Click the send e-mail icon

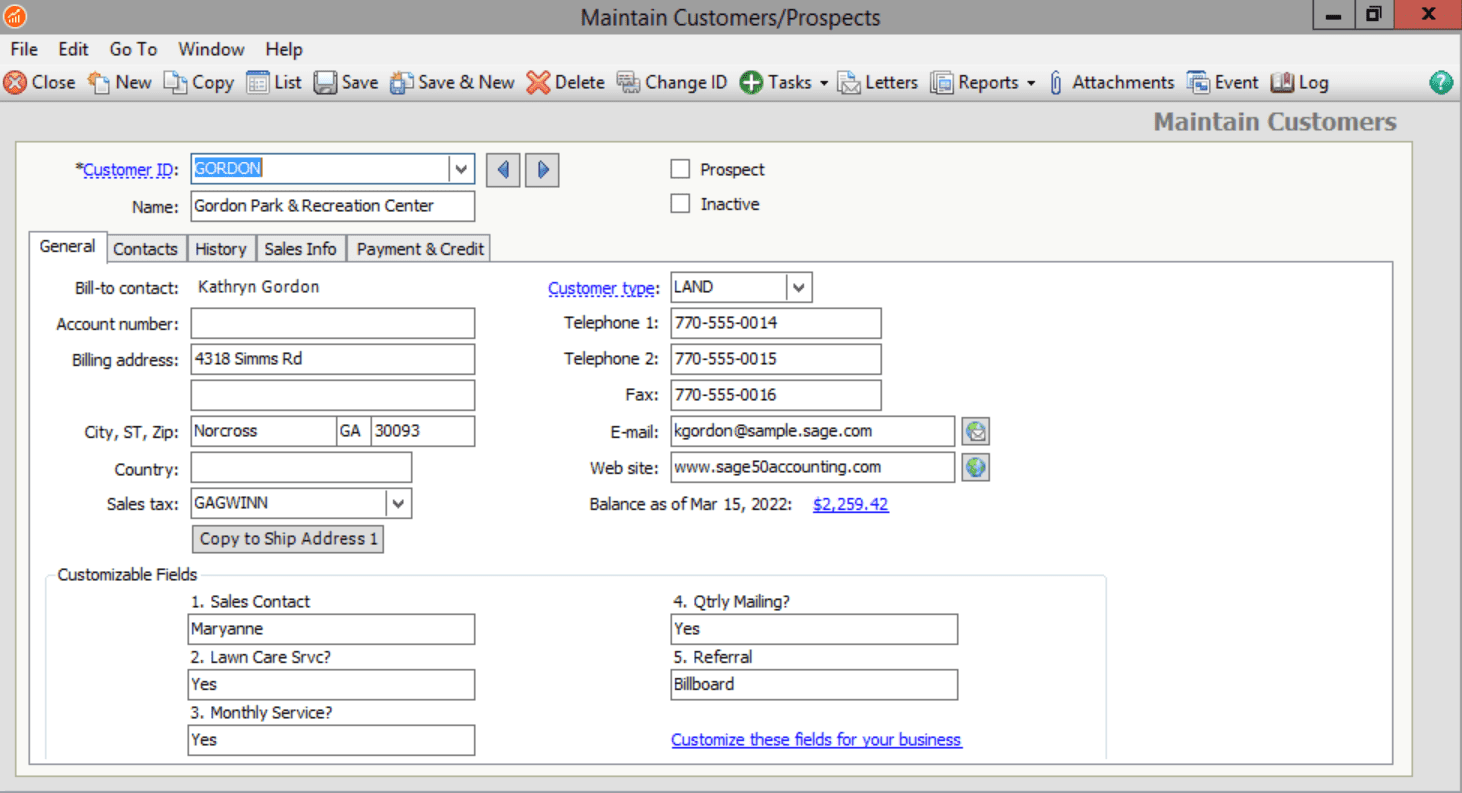[x=976, y=432]
